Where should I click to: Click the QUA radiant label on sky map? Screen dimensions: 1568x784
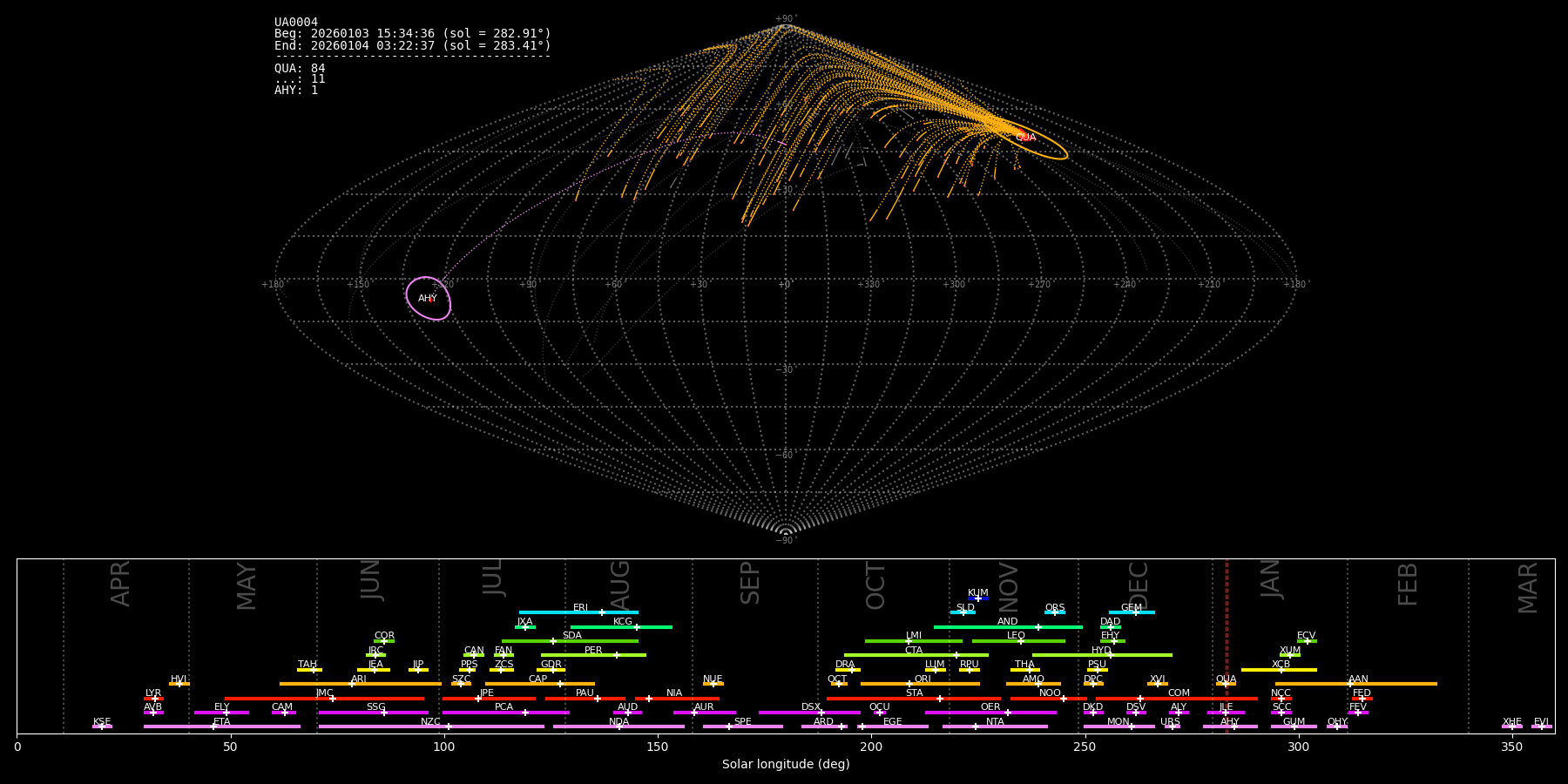click(x=1025, y=138)
